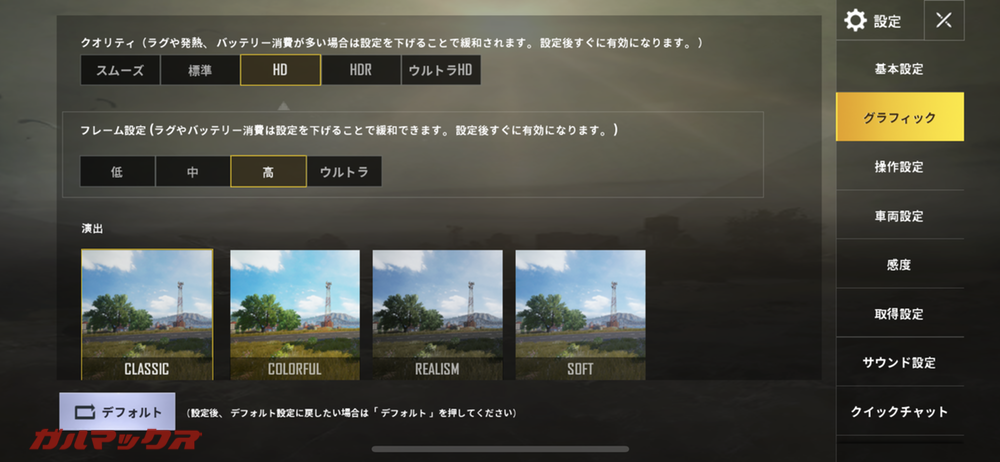Screen dimensions: 1000x462
Task: Pick the COLORFUL style thumbnail
Action: coord(295,315)
